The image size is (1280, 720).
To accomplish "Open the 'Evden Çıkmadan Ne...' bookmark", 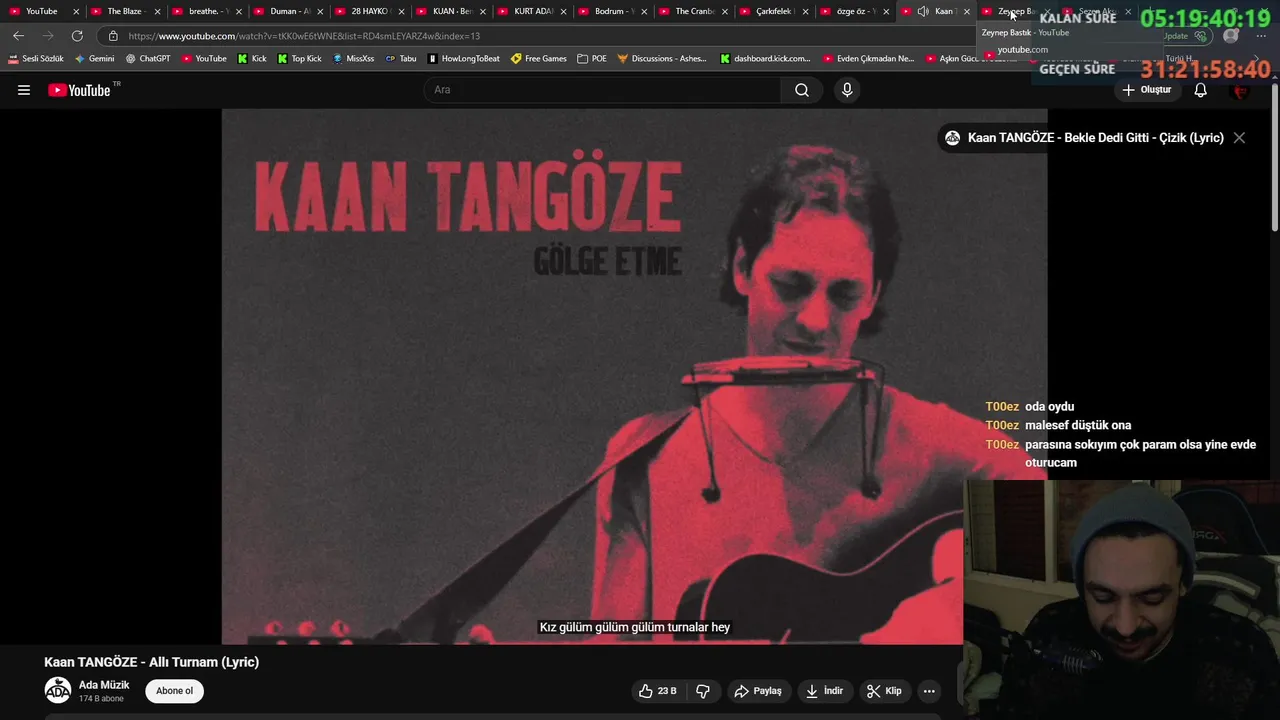I will [x=869, y=58].
